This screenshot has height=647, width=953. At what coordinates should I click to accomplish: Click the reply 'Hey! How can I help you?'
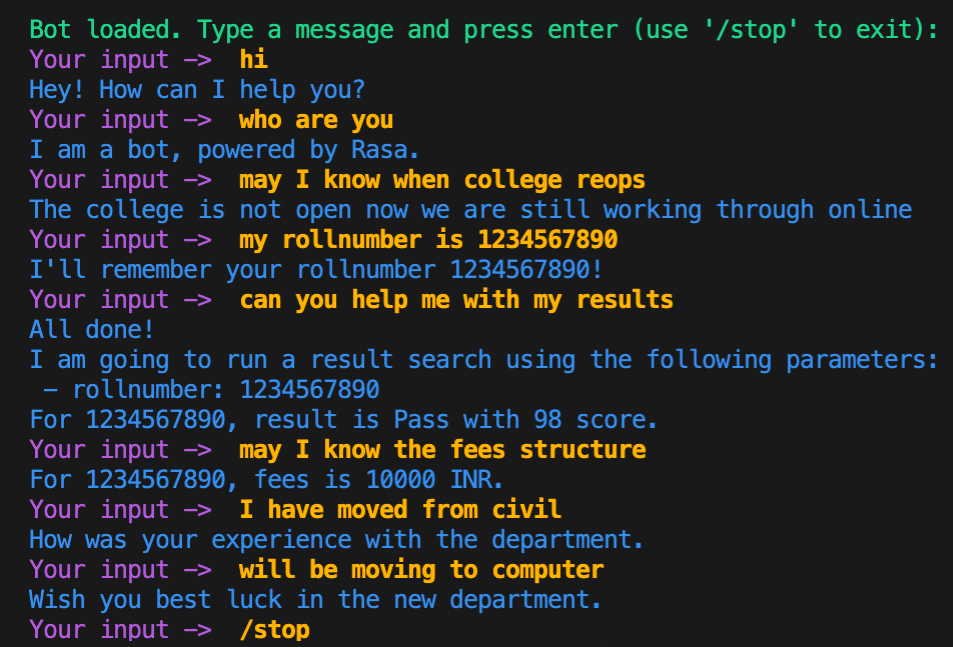coord(197,90)
